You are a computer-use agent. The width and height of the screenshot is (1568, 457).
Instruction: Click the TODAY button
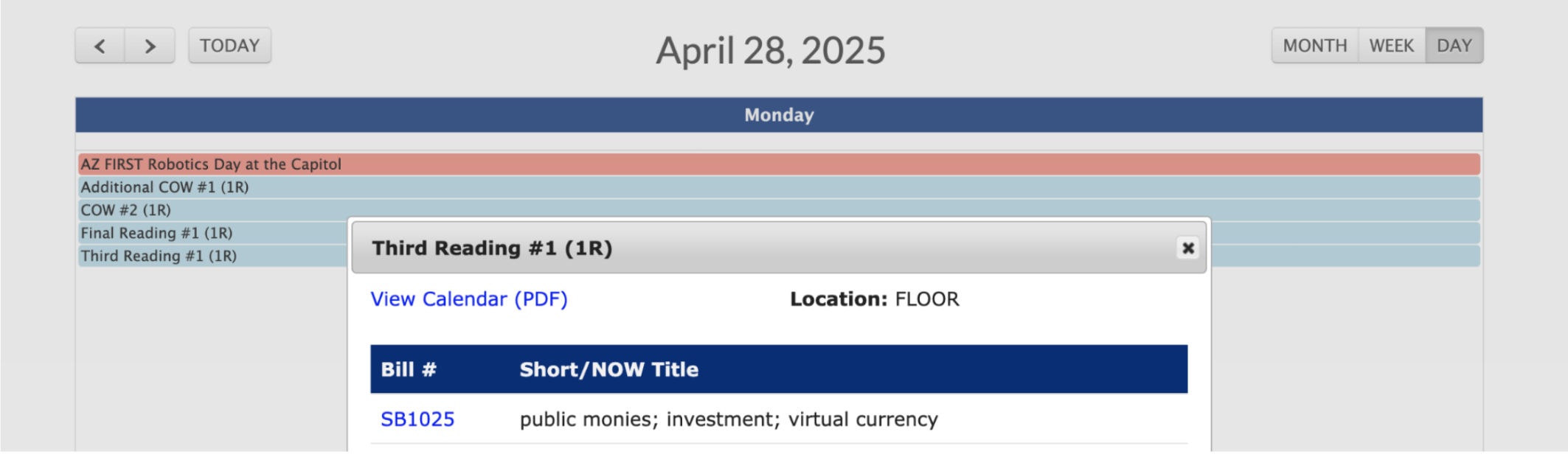[x=229, y=45]
